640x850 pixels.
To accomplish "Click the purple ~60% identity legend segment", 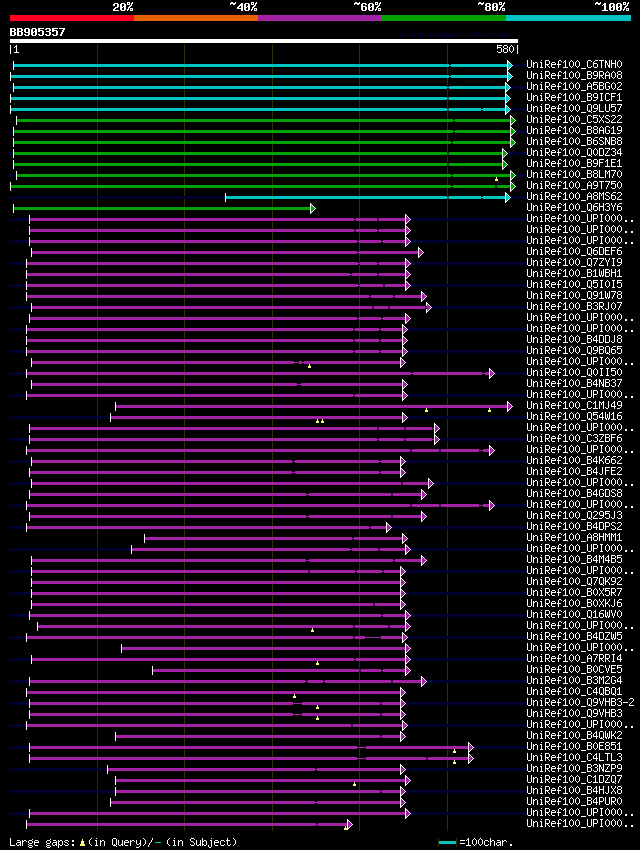I will coord(320,18).
